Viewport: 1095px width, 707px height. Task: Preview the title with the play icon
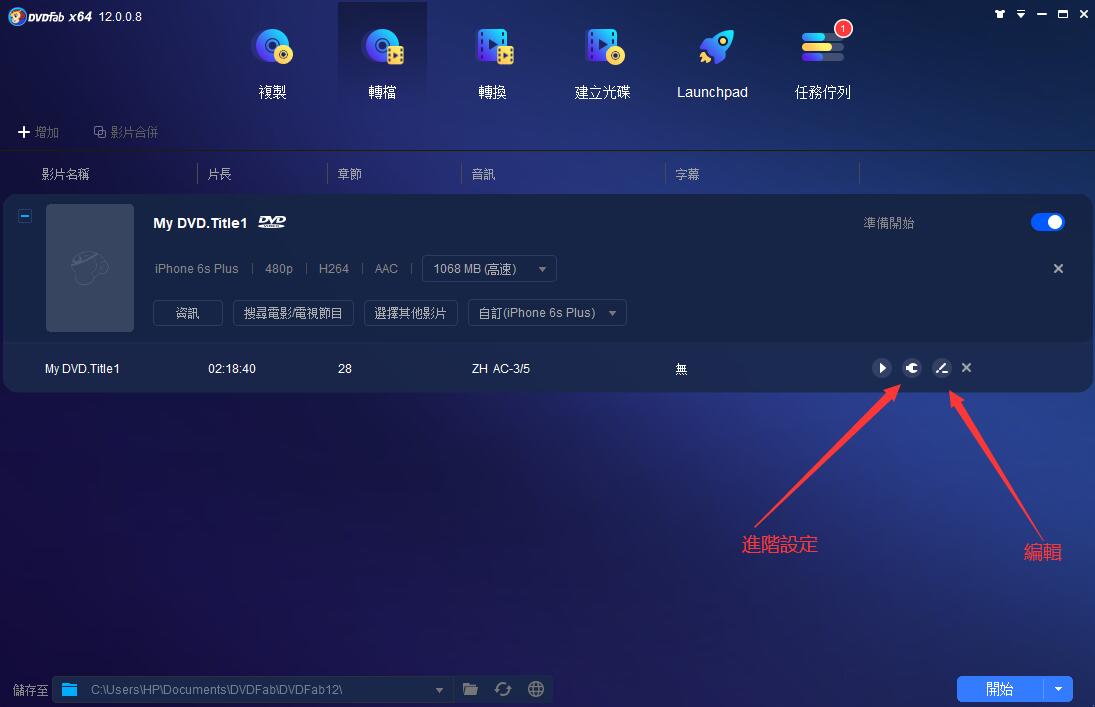pyautogui.click(x=882, y=367)
